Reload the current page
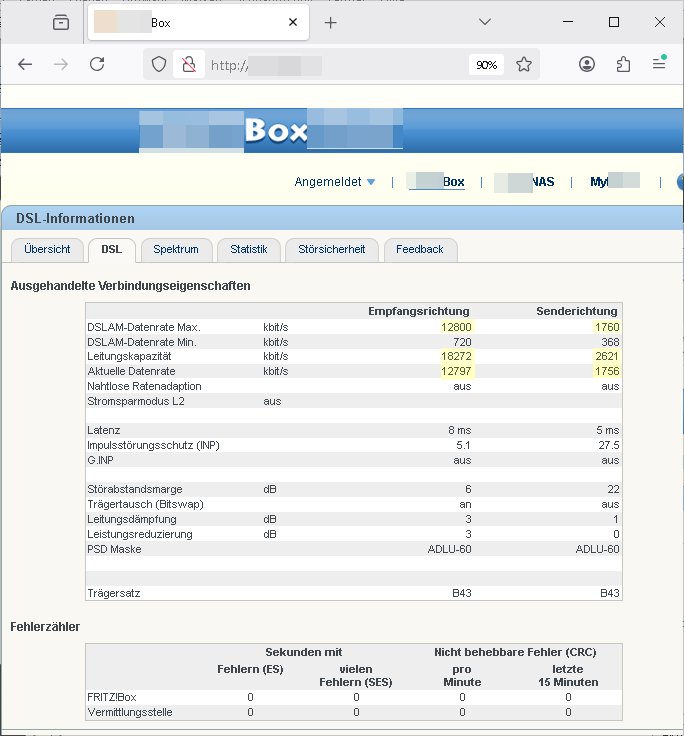The image size is (684, 736). [97, 64]
